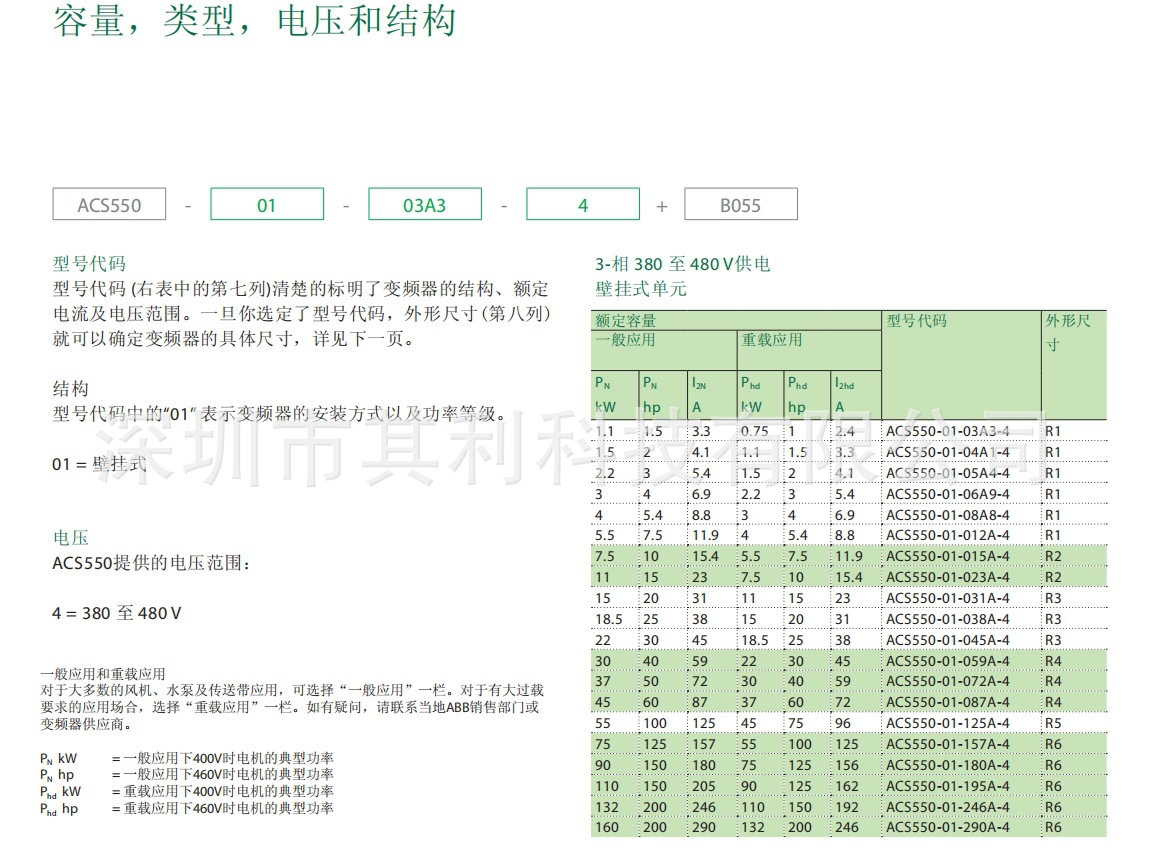Click model code ACS550-01-038A-4
The width and height of the screenshot is (1149, 867).
[947, 619]
